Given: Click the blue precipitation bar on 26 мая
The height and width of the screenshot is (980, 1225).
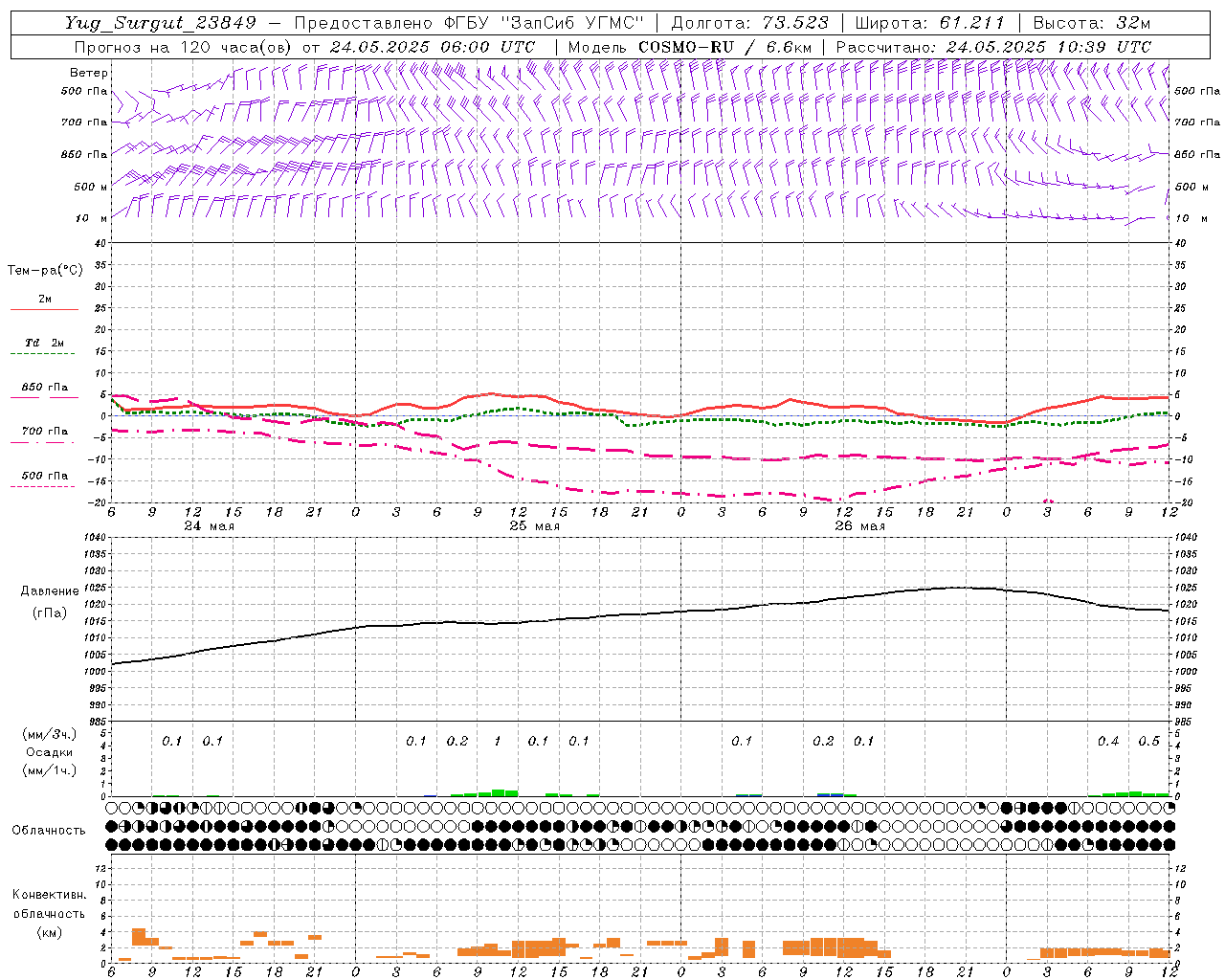Looking at the screenshot, I should pos(830,794).
